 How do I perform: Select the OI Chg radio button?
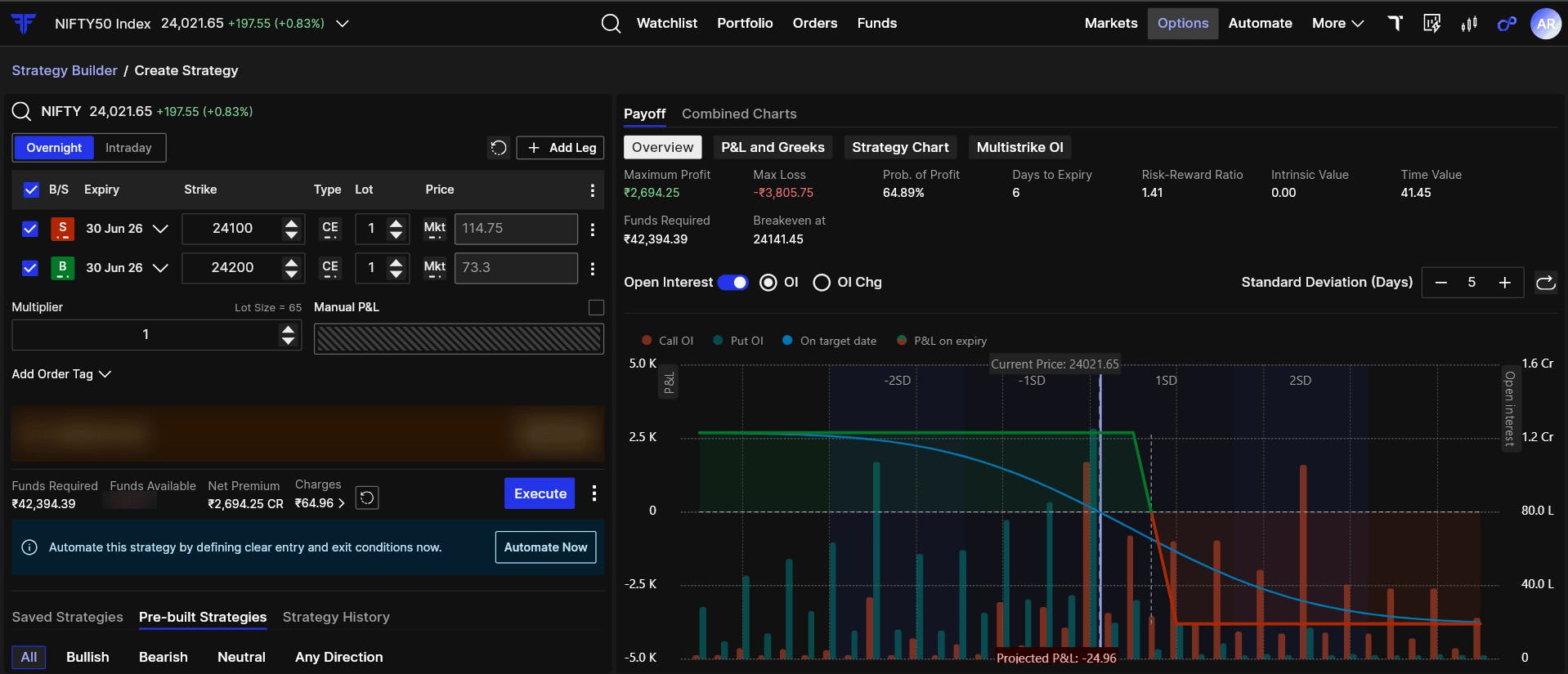coord(822,283)
